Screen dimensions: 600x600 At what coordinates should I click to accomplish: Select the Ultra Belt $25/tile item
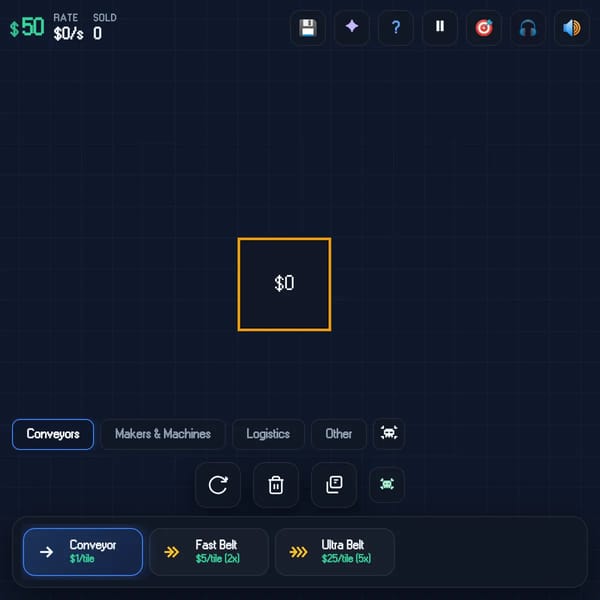pos(335,551)
